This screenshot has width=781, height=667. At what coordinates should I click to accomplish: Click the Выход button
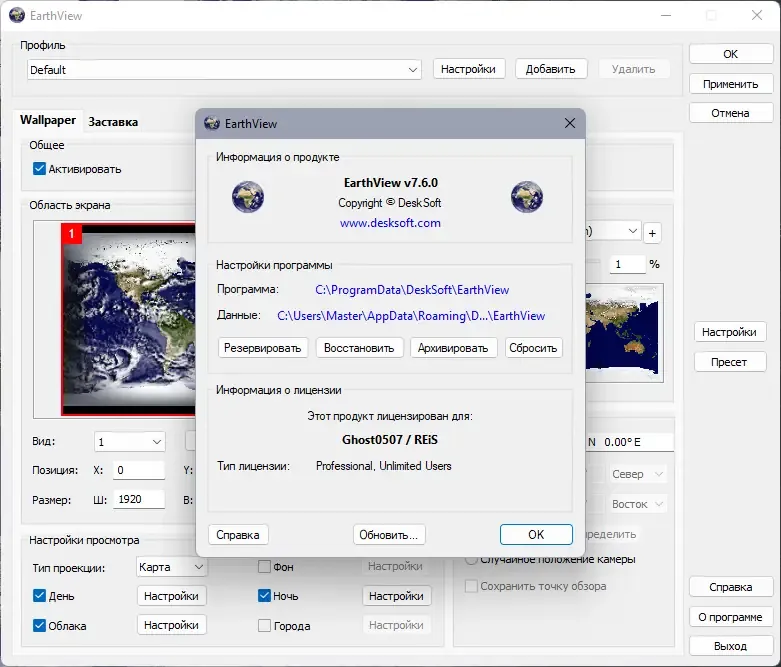point(730,646)
